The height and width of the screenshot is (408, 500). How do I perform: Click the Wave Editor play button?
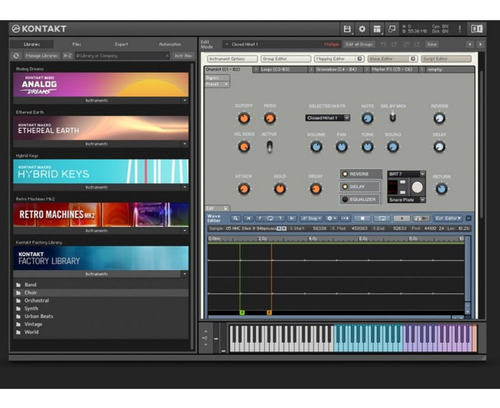click(x=402, y=218)
